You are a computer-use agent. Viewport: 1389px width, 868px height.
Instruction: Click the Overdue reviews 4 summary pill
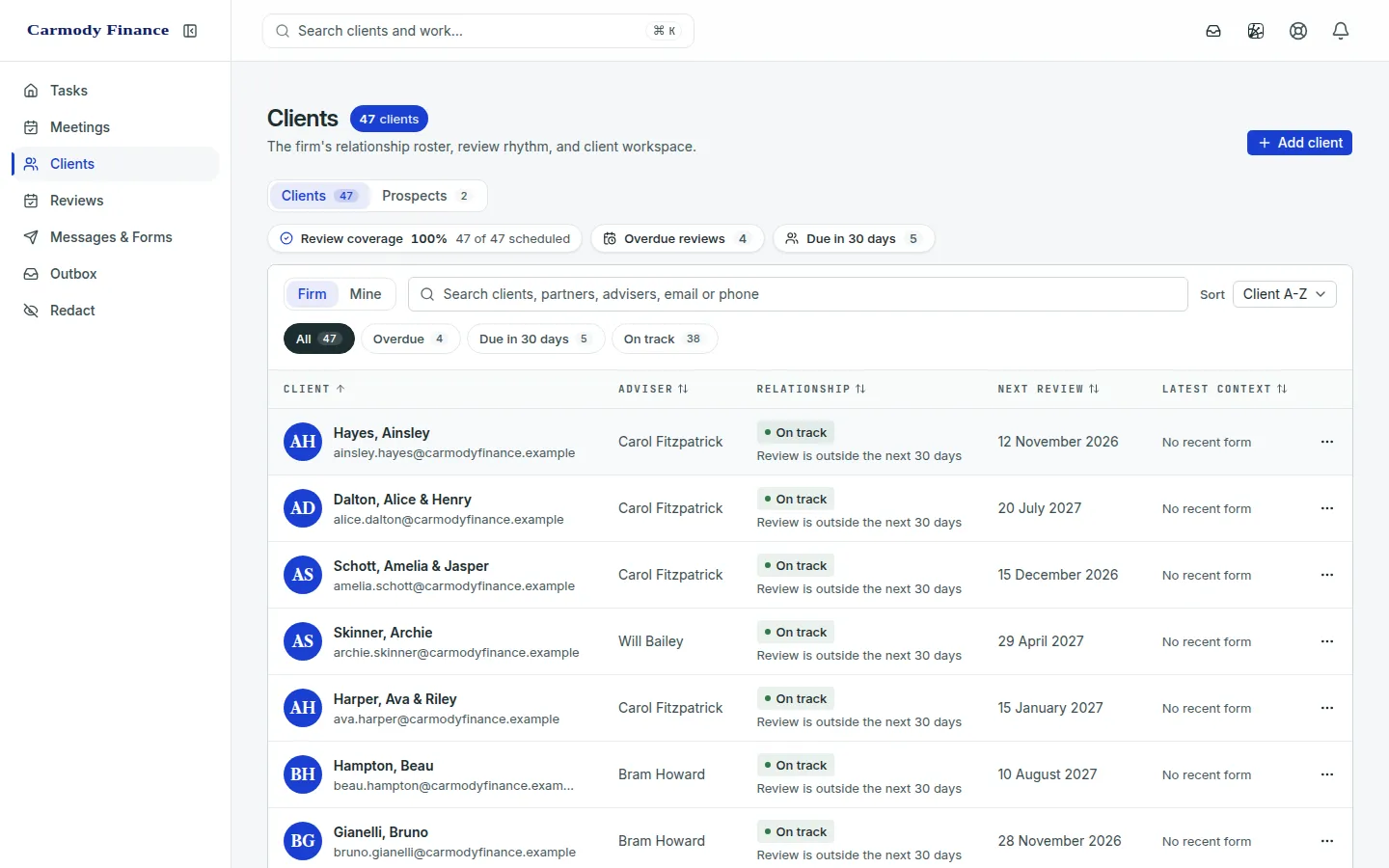[x=677, y=239]
